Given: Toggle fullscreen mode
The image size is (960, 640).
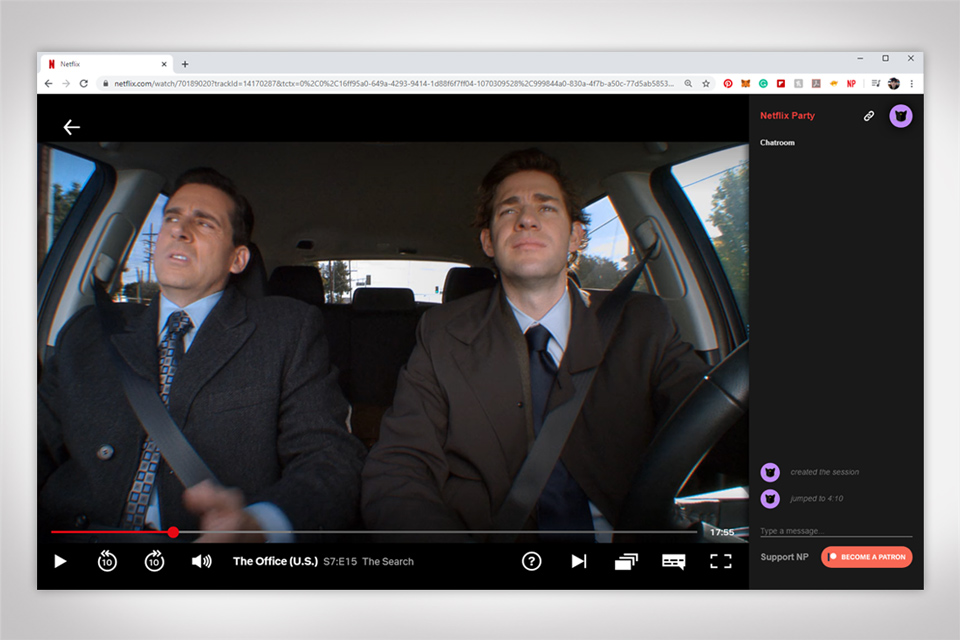Looking at the screenshot, I should click(x=721, y=561).
